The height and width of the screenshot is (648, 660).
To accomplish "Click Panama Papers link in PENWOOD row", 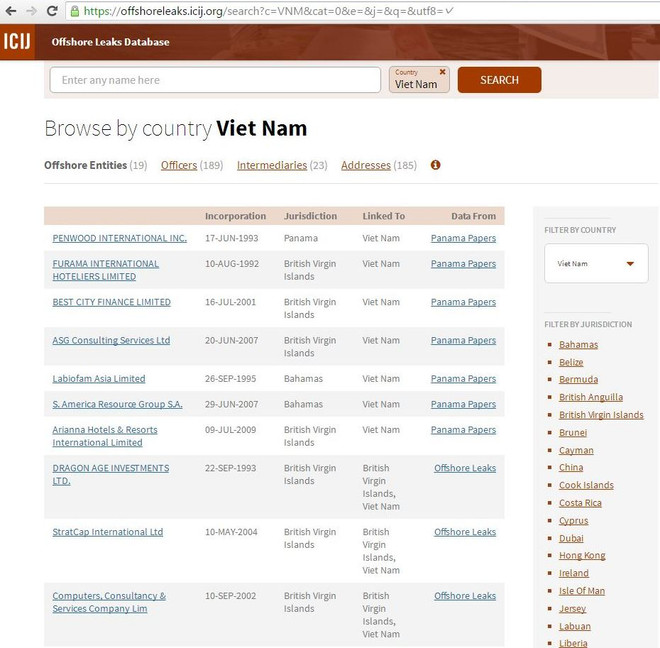I will (463, 238).
